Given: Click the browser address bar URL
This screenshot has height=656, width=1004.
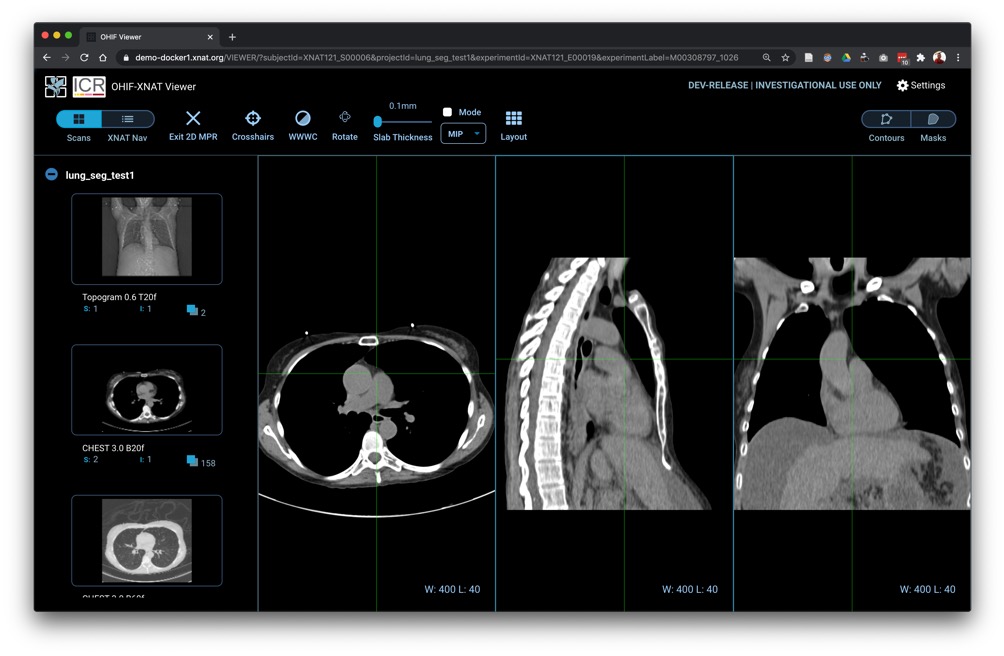Looking at the screenshot, I should tap(430, 58).
